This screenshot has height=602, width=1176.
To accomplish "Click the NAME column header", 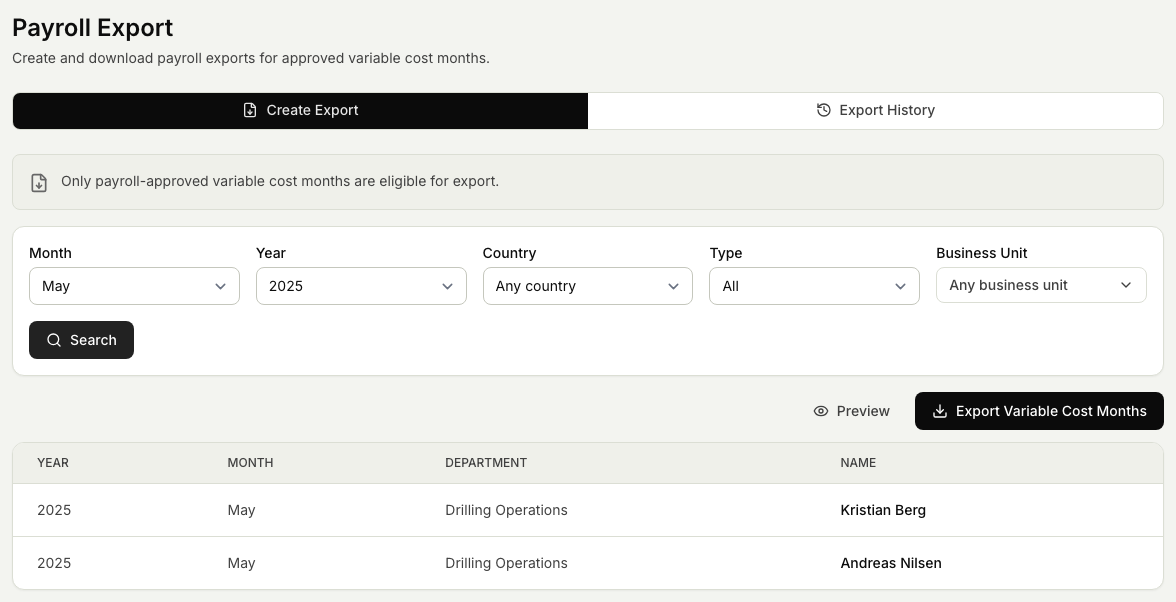I will tap(858, 463).
